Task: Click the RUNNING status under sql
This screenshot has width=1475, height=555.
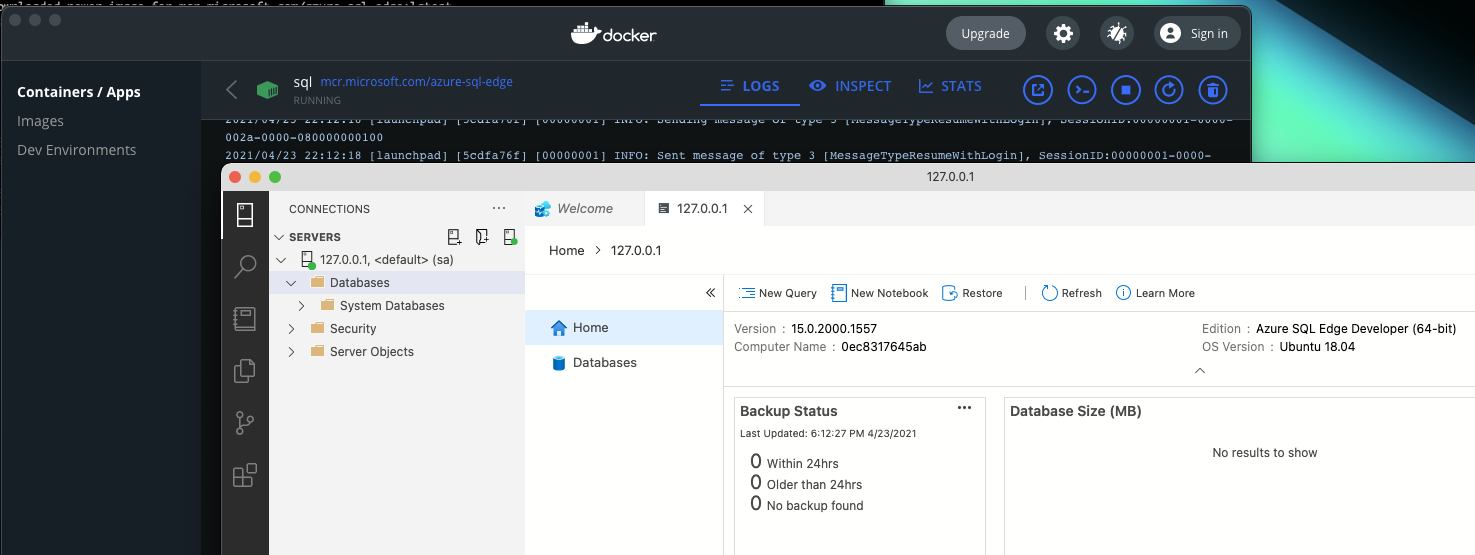Action: (317, 100)
